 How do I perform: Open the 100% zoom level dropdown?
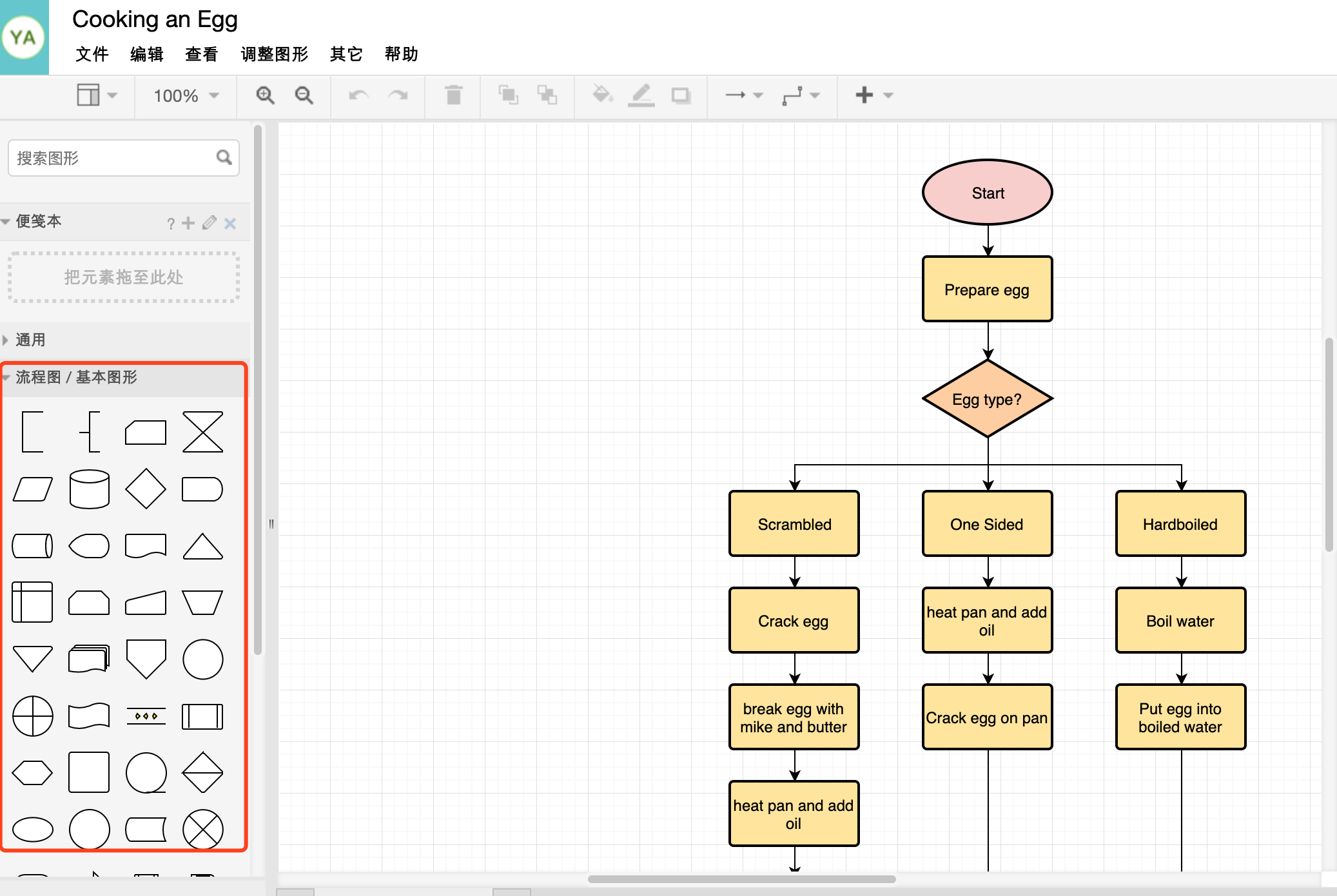(x=186, y=96)
